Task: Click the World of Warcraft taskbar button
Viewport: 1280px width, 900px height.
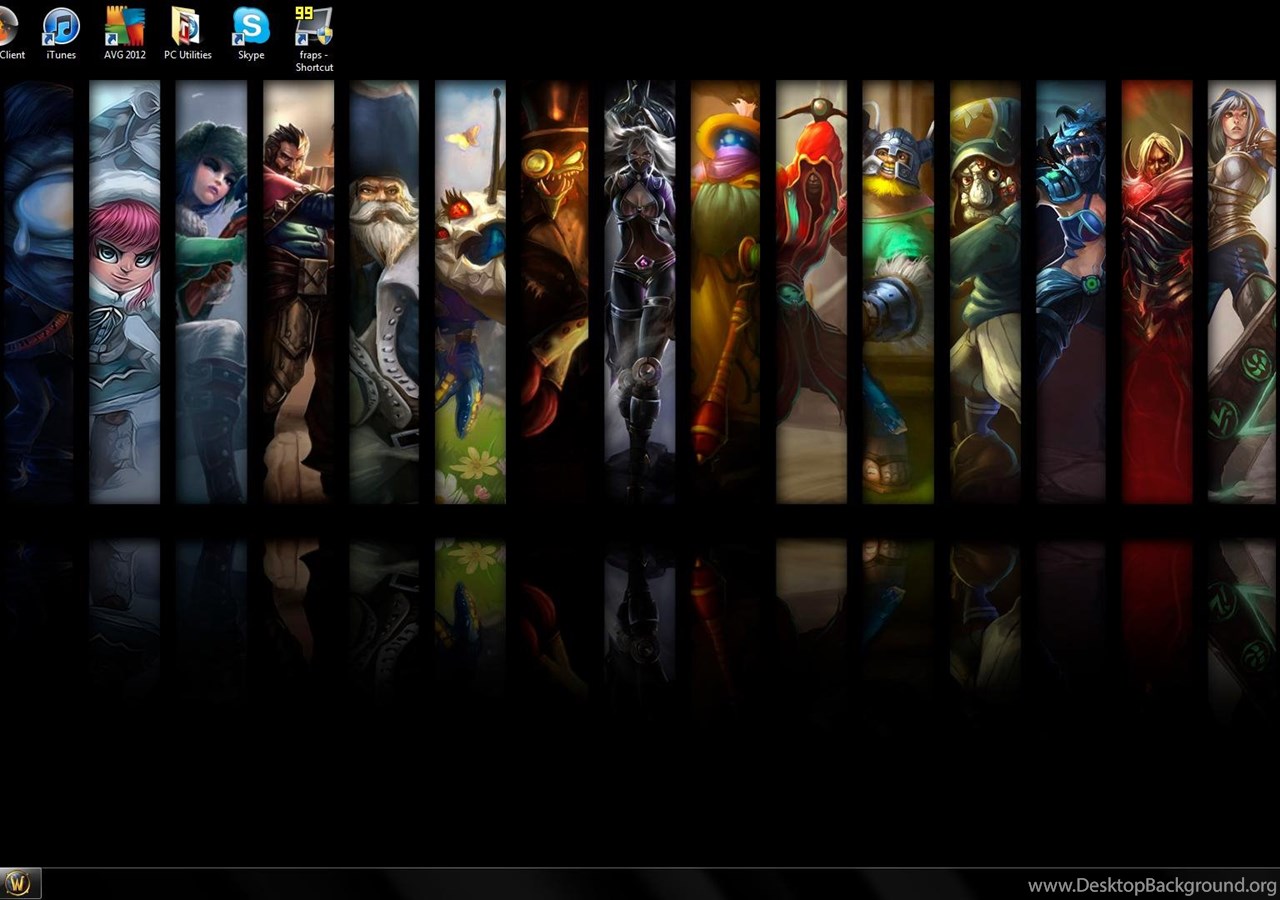Action: click(20, 884)
